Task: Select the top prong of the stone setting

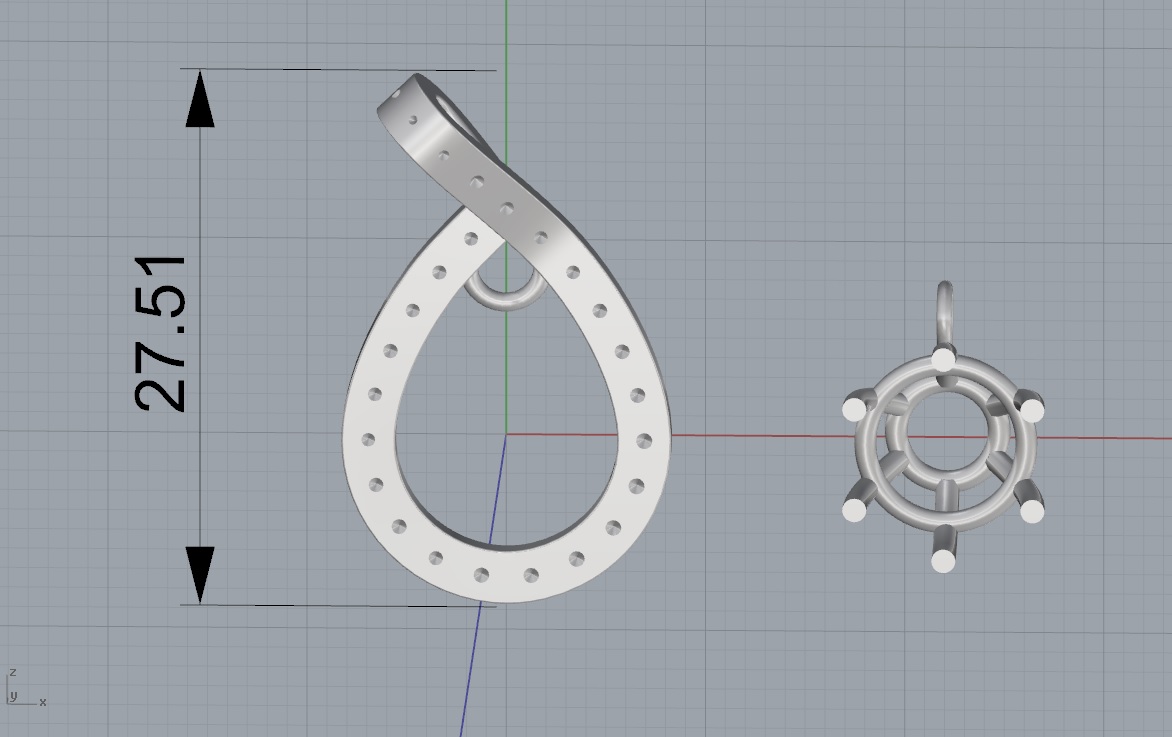Action: [x=942, y=359]
